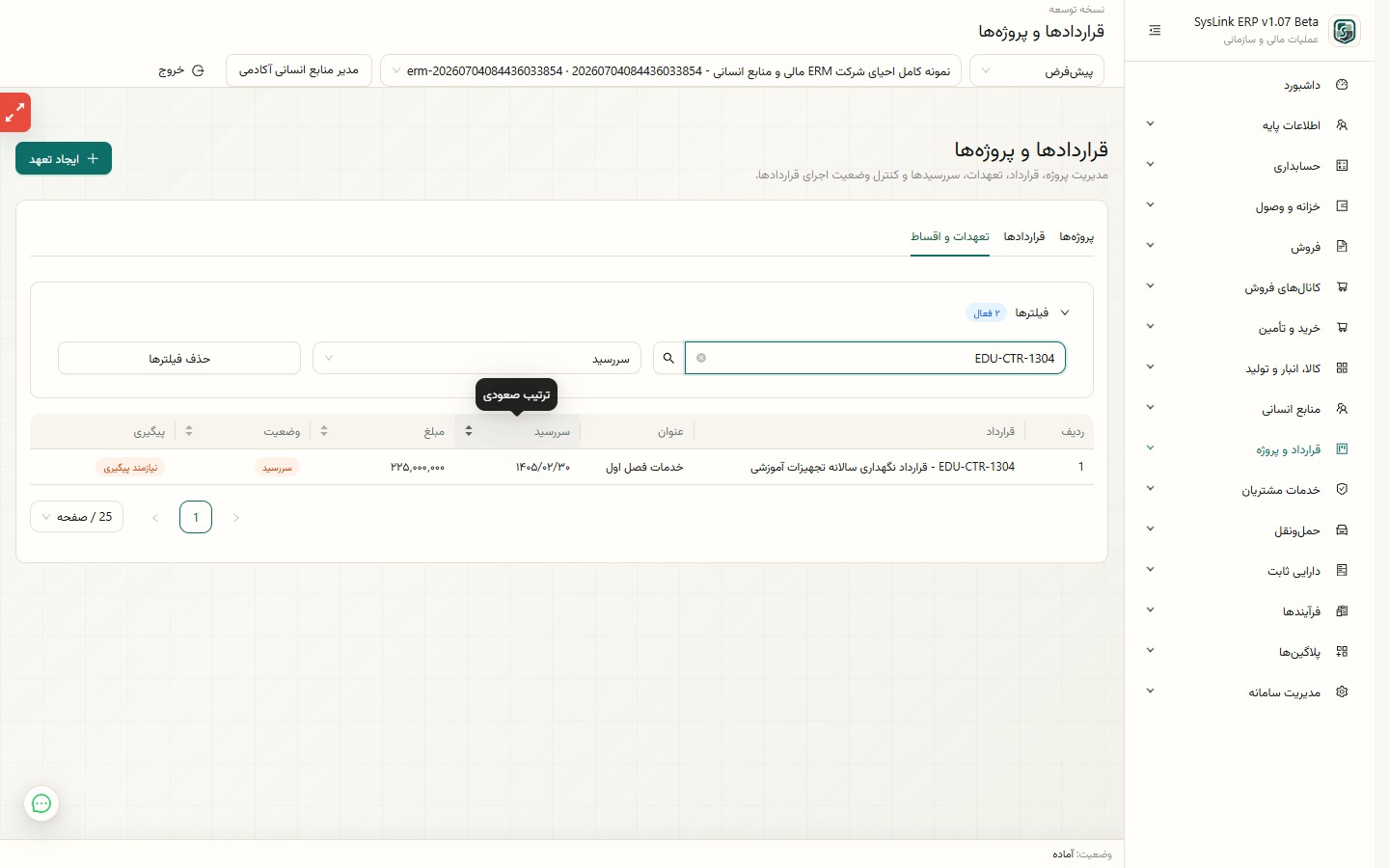Clear the EDU-CTR-1304 search text
This screenshot has height=868, width=1389.
coord(701,358)
